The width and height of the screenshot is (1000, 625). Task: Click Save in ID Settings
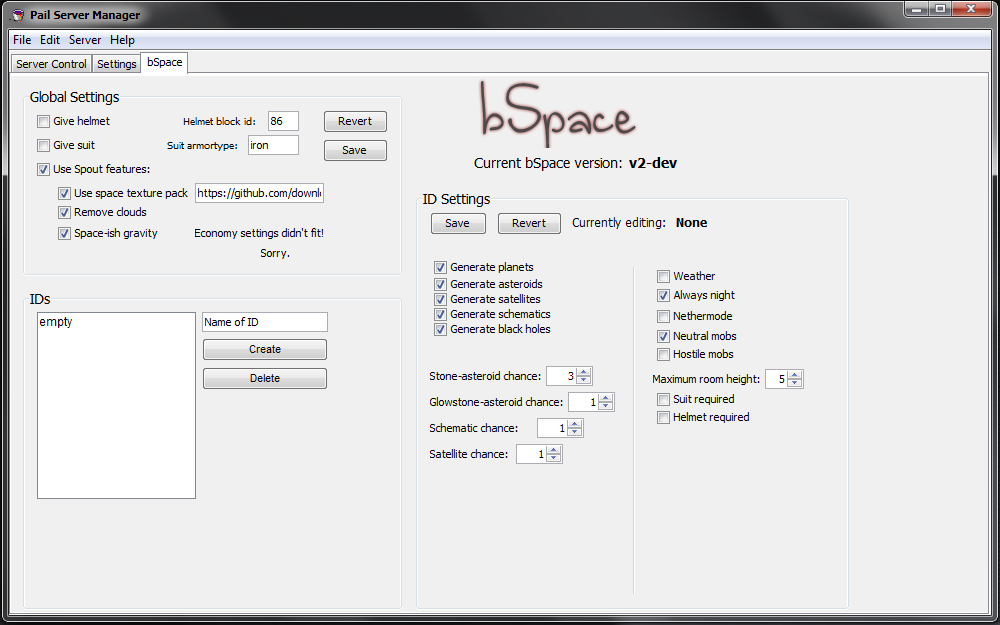[x=458, y=223]
